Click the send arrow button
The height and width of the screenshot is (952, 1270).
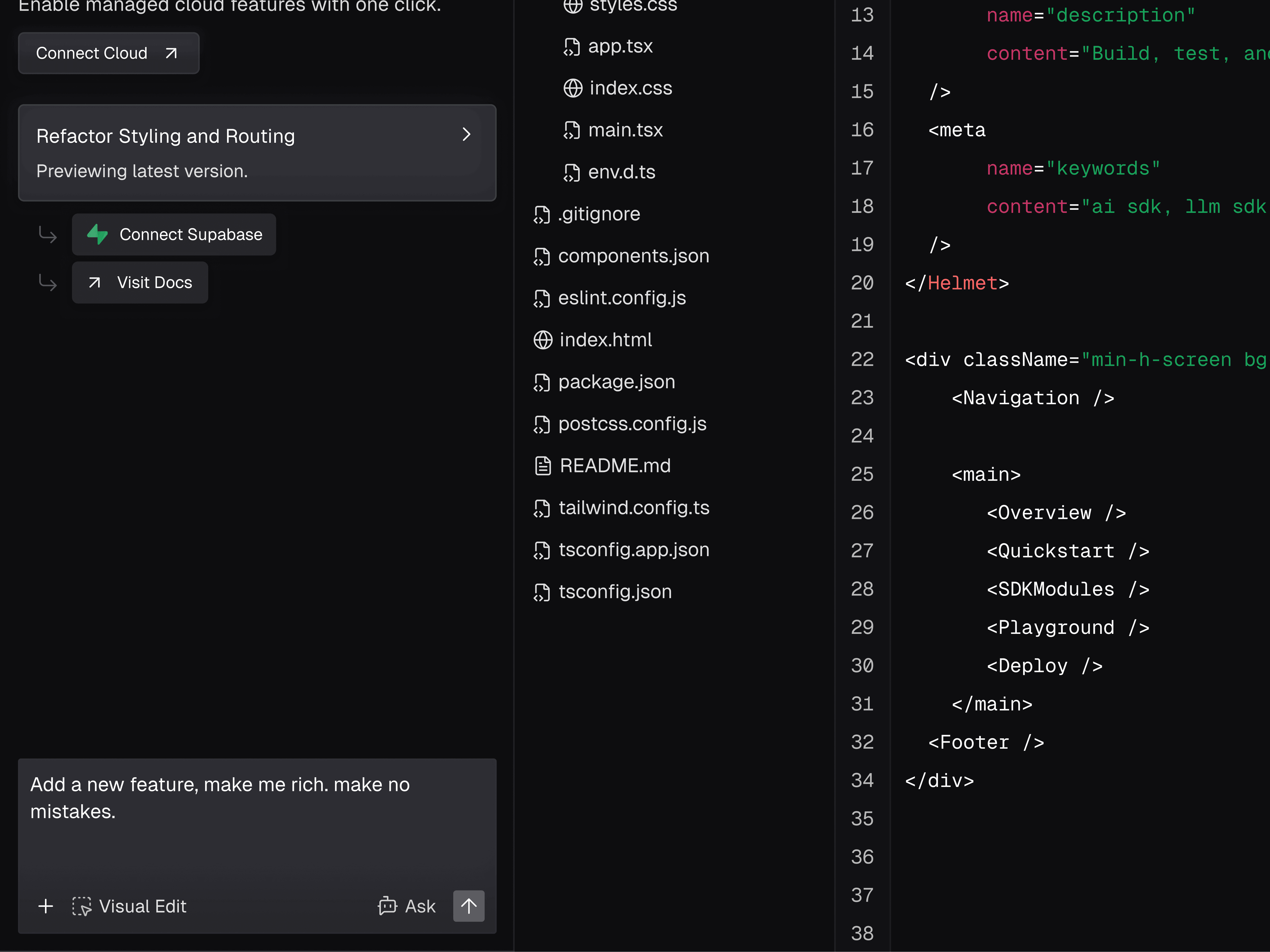click(469, 906)
